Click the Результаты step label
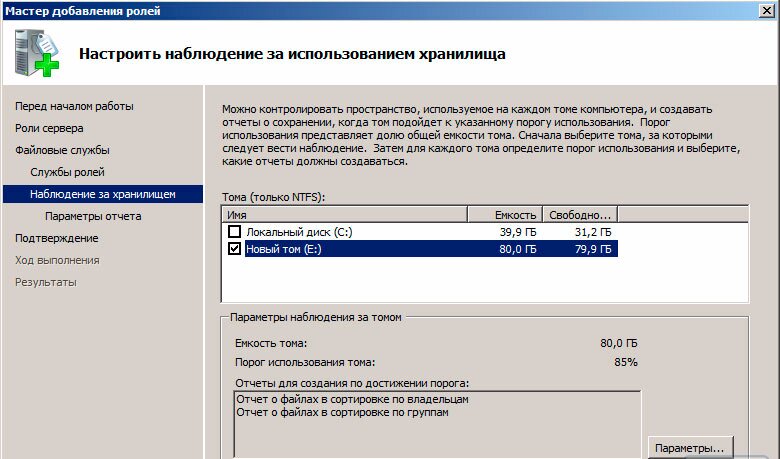 [x=46, y=282]
